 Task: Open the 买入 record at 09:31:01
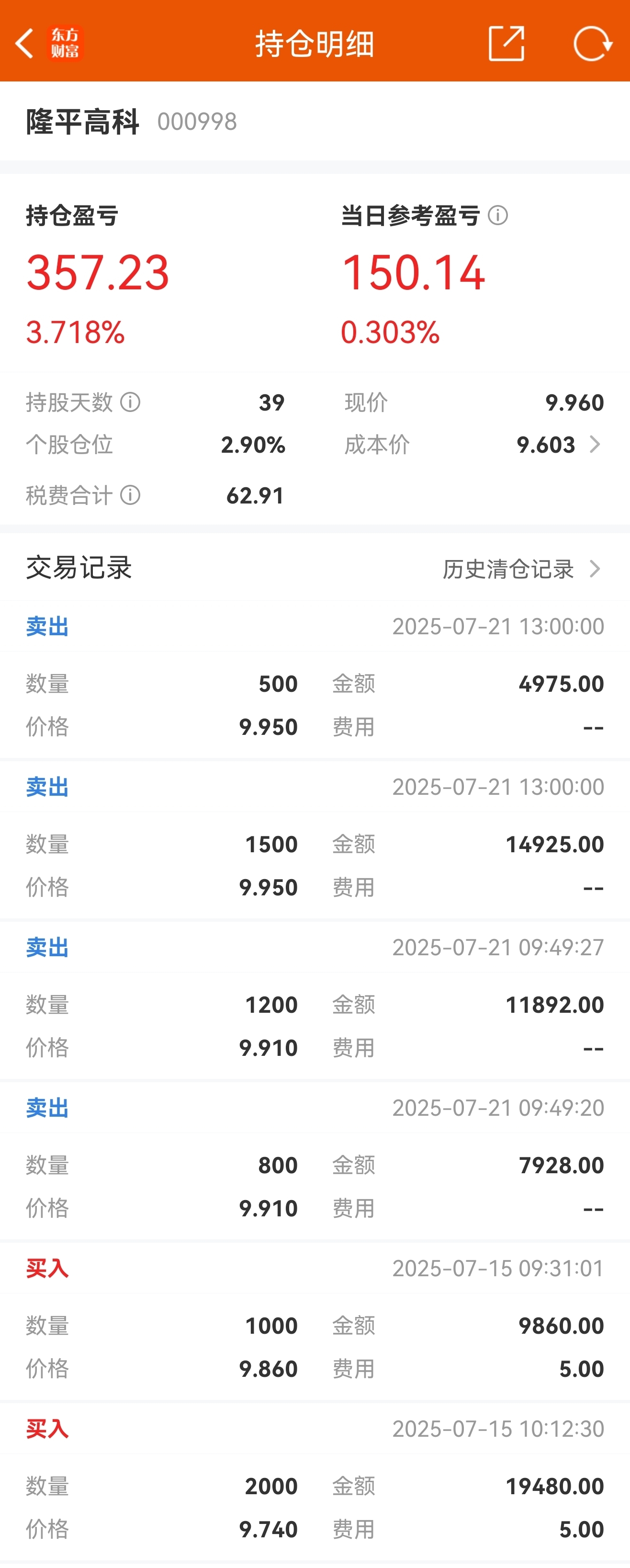[x=315, y=1321]
